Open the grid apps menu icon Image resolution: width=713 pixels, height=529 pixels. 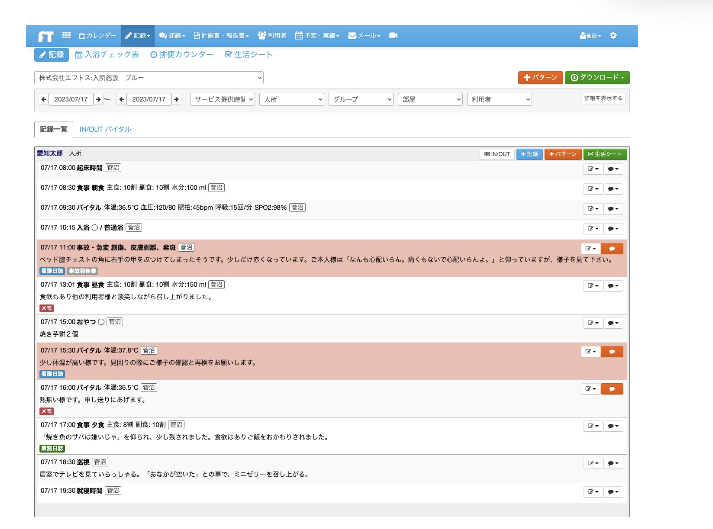tap(65, 35)
